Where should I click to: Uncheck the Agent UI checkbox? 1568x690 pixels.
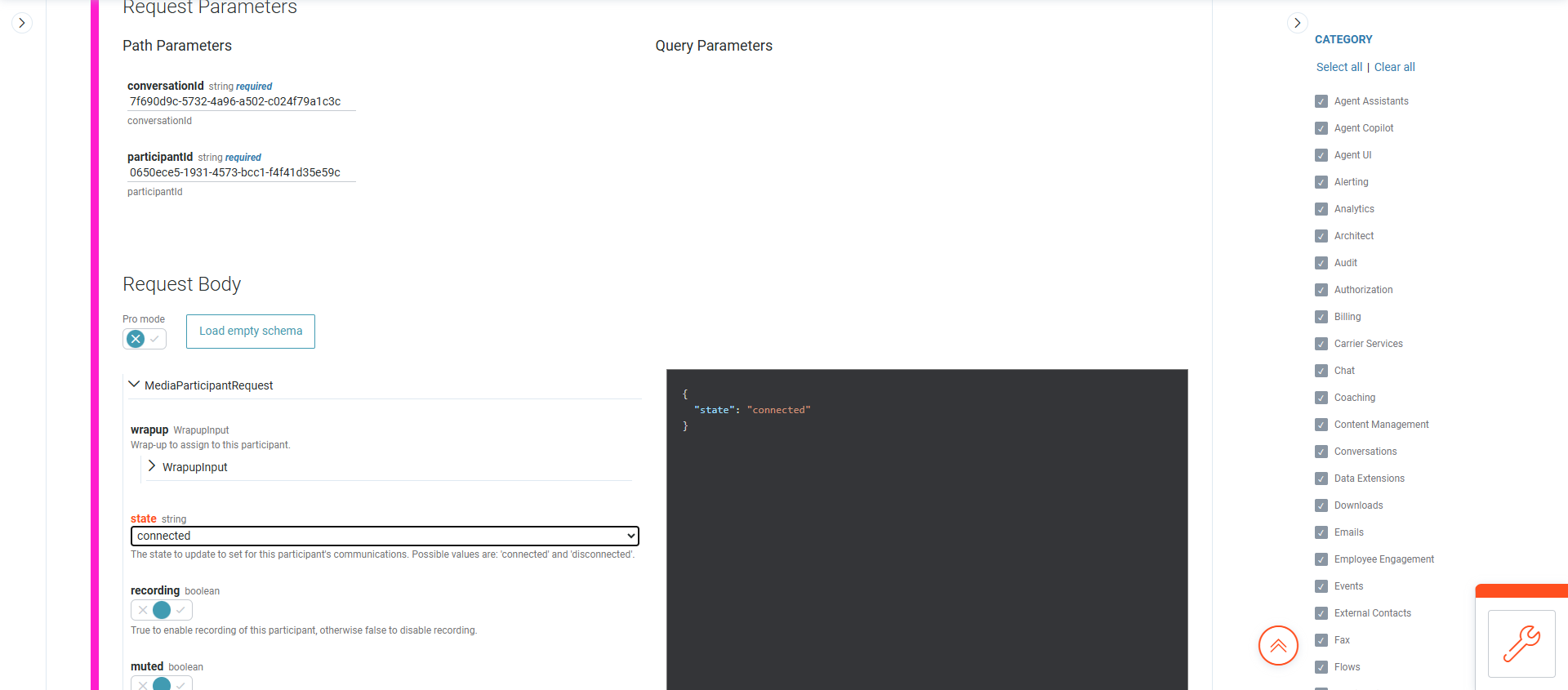1321,155
